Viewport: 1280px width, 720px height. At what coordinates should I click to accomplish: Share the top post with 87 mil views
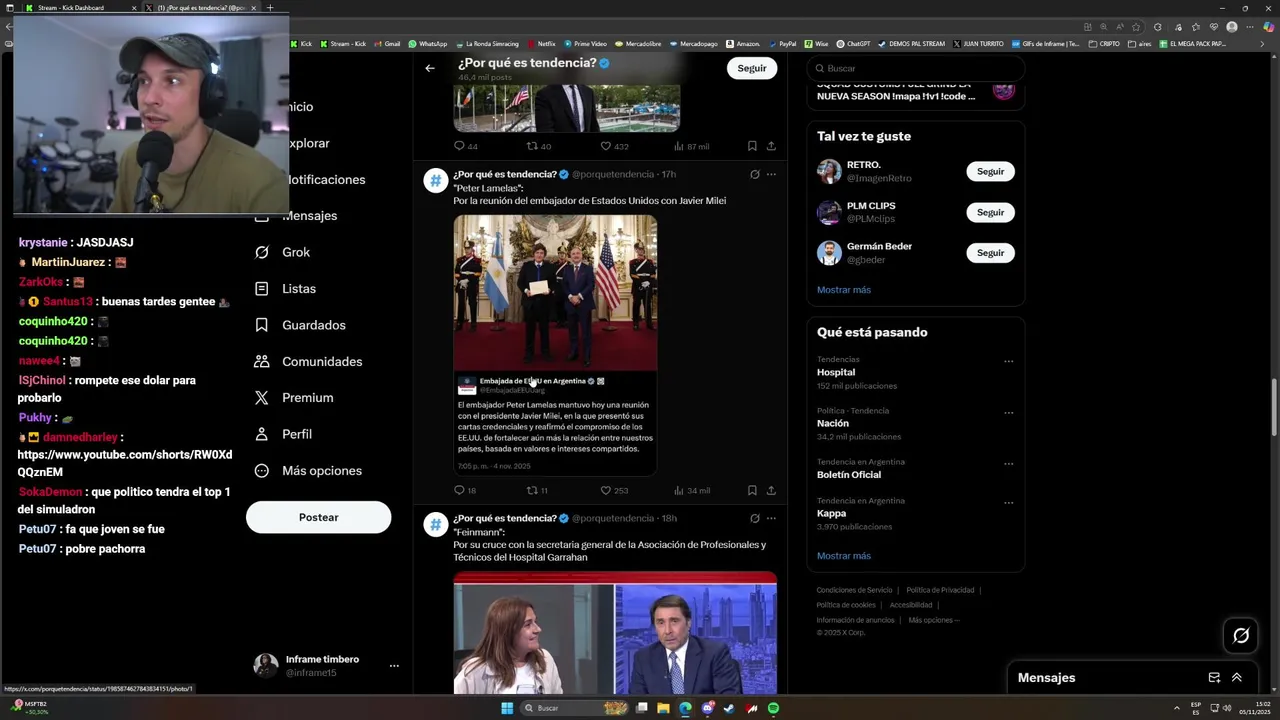coord(771,146)
